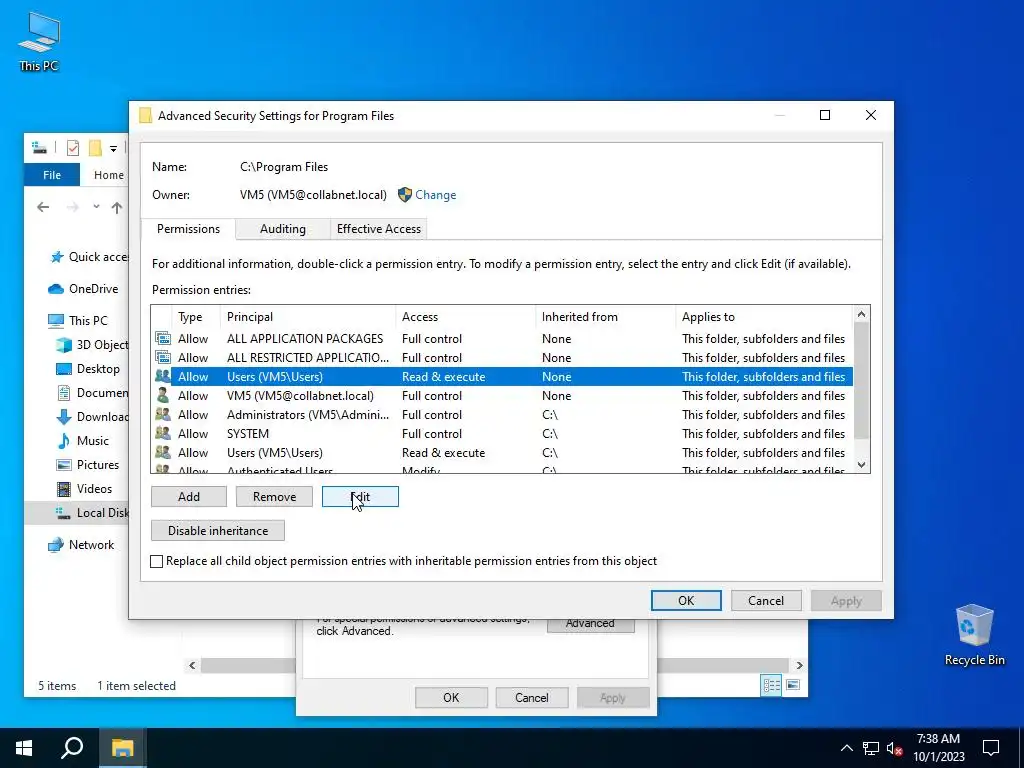Show hidden system tray icons
This screenshot has width=1024, height=768.
coord(846,748)
